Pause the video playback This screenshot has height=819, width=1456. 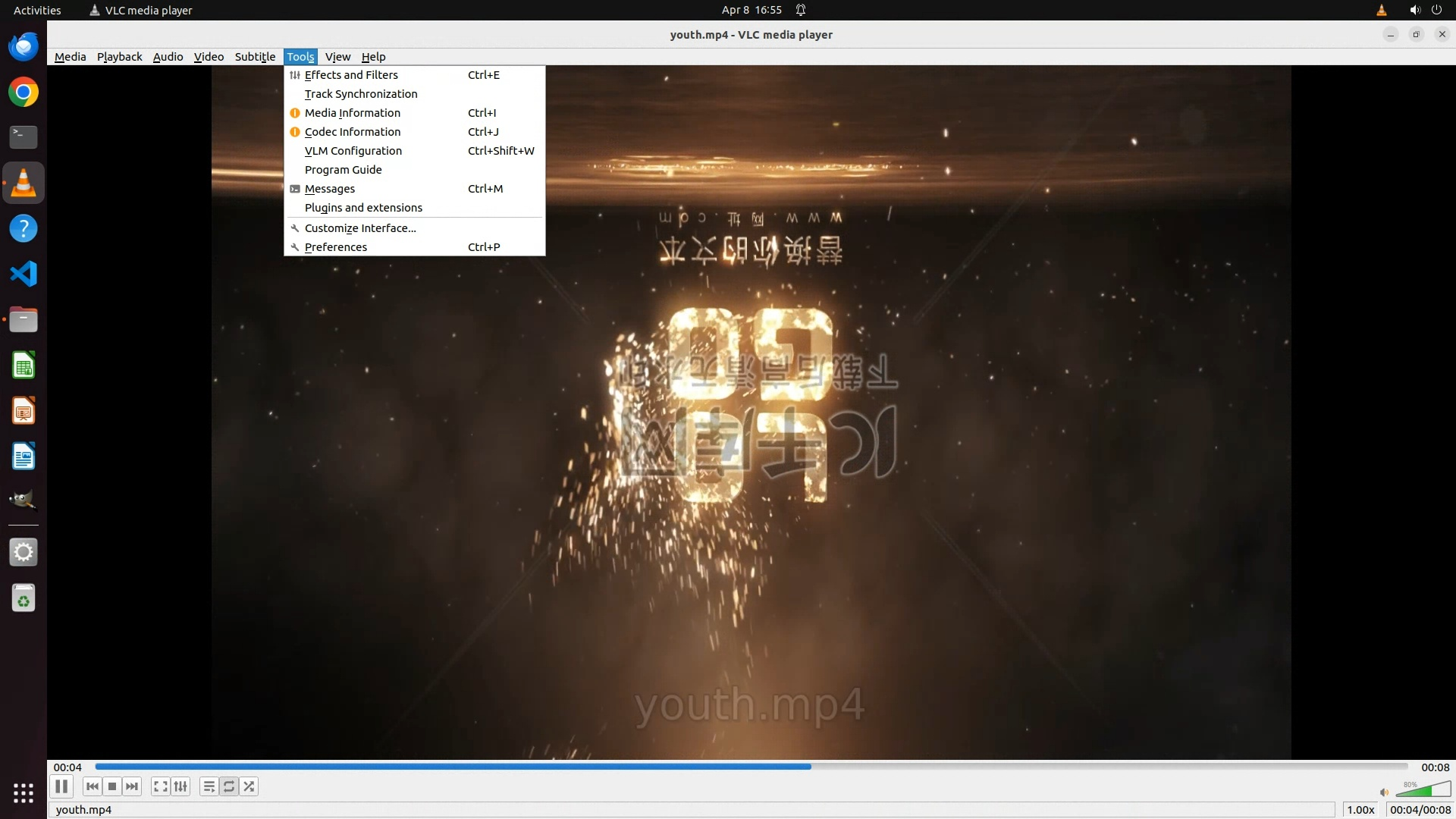[x=61, y=786]
